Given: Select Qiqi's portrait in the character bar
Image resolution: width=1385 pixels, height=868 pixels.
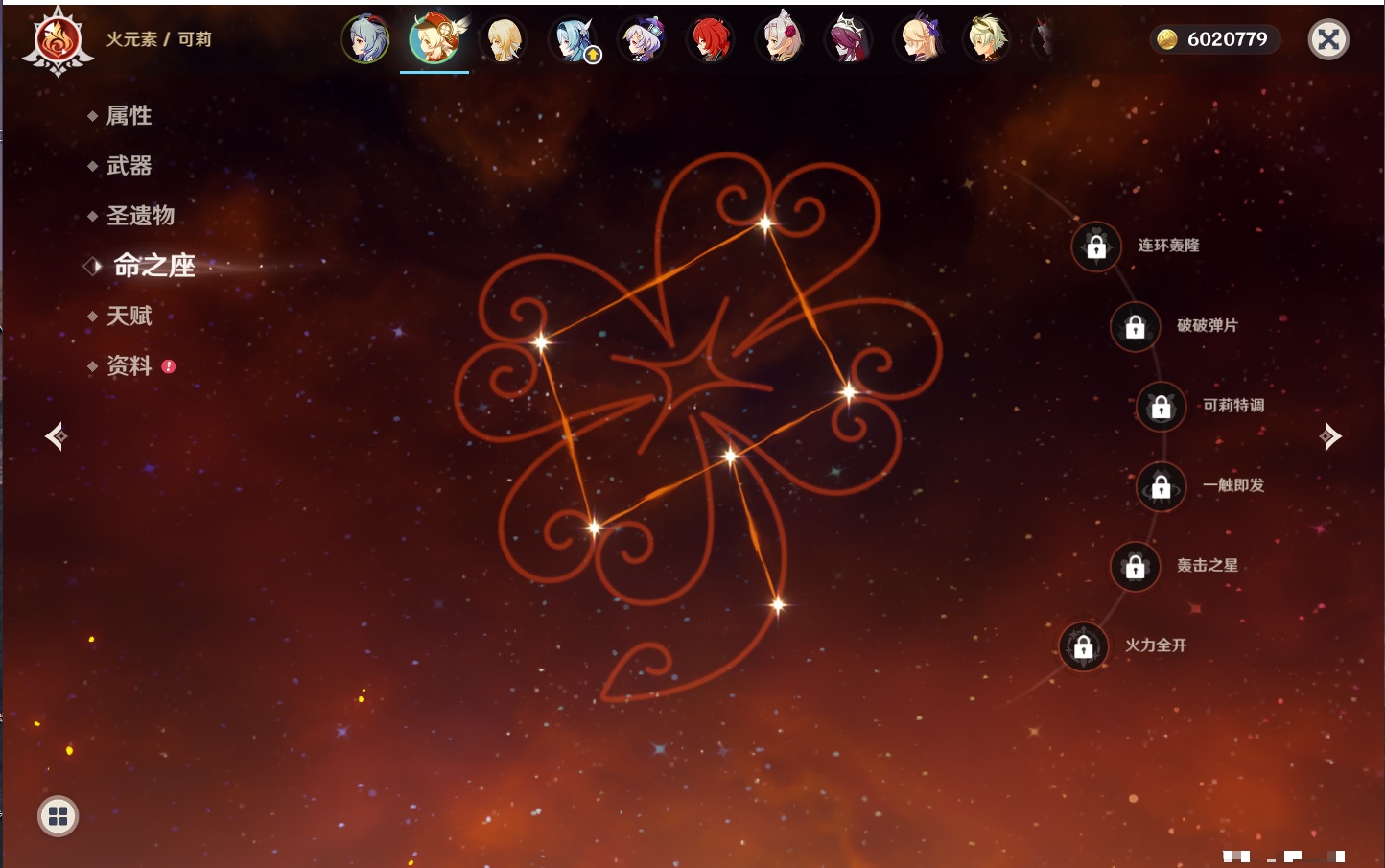Looking at the screenshot, I should pos(642,39).
